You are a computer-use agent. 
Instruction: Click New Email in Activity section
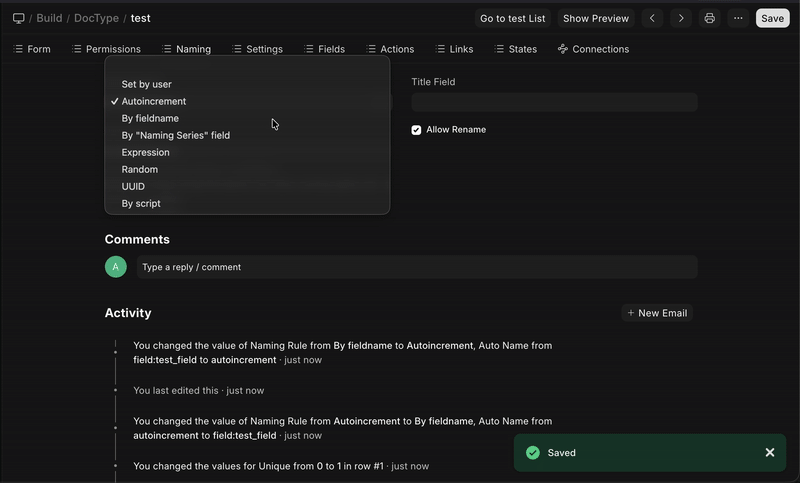click(657, 313)
